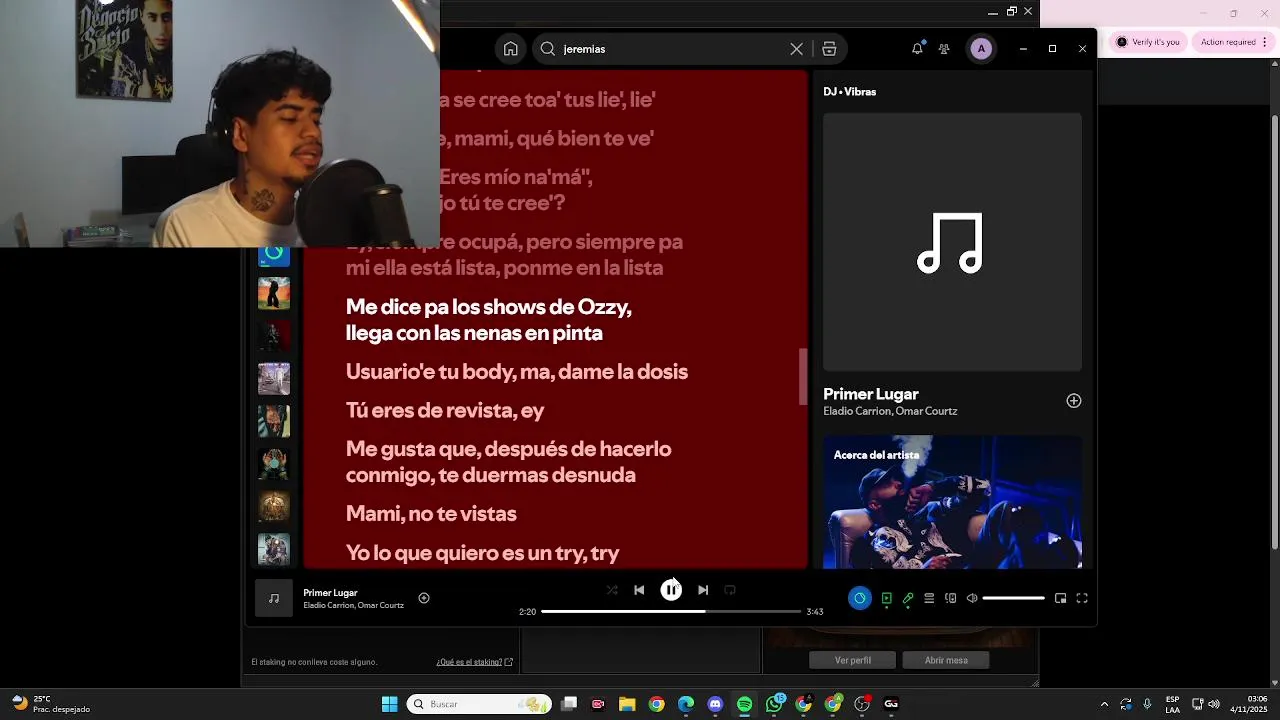The image size is (1280, 720).
Task: Go to Spotify Home
Action: click(x=510, y=49)
